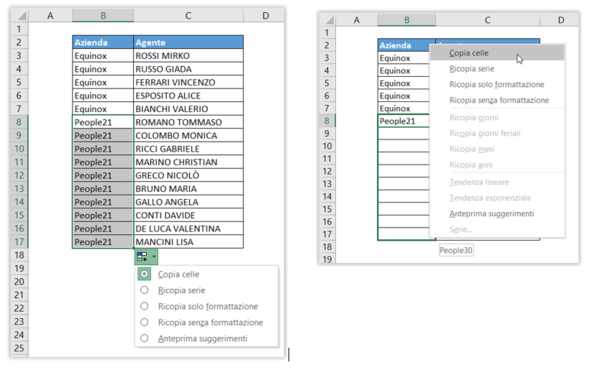Viewport: 600px width, 370px height.
Task: Click cell FERRARI VINCENZO
Action: [x=188, y=82]
